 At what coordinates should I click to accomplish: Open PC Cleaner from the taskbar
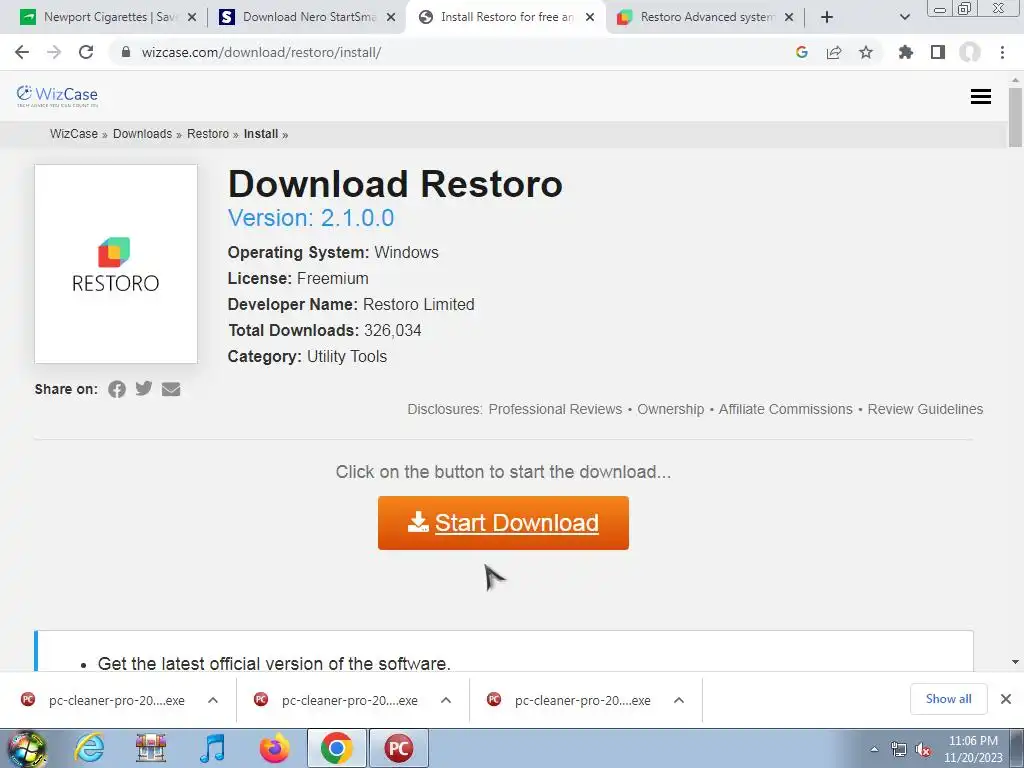click(398, 748)
